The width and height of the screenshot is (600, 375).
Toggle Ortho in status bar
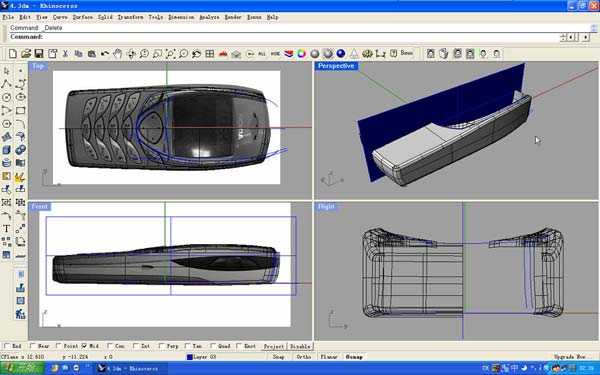[304, 357]
